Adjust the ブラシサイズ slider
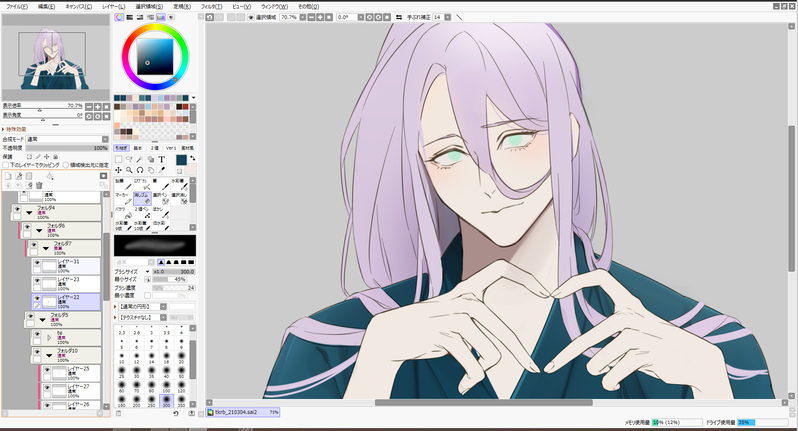798x431 pixels. pos(174,272)
